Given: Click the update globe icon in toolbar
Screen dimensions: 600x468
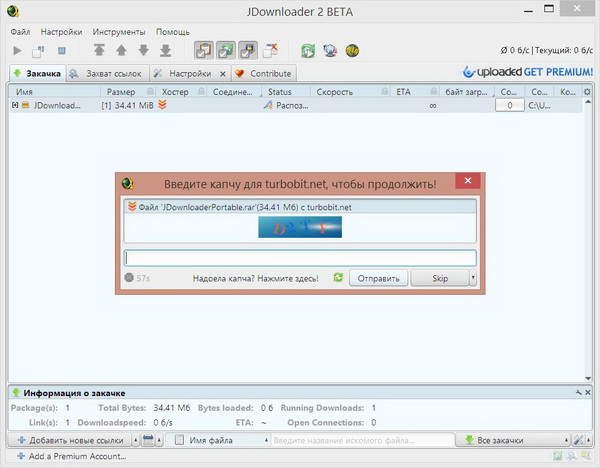Looking at the screenshot, I should click(x=330, y=50).
